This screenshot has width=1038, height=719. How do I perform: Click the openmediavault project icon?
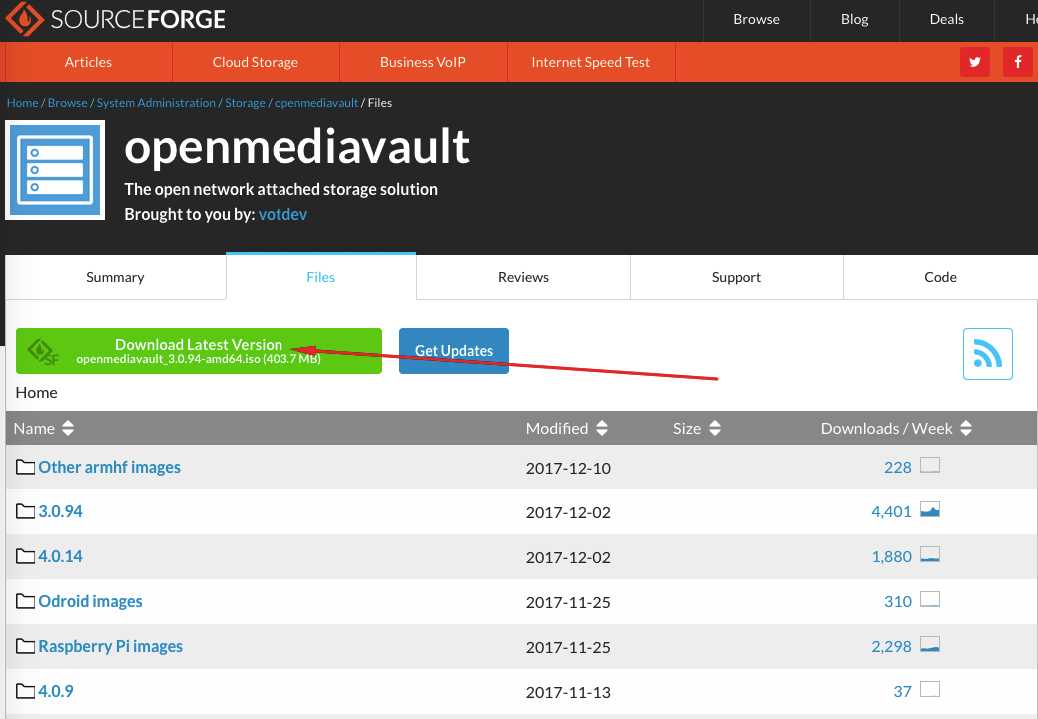point(55,169)
